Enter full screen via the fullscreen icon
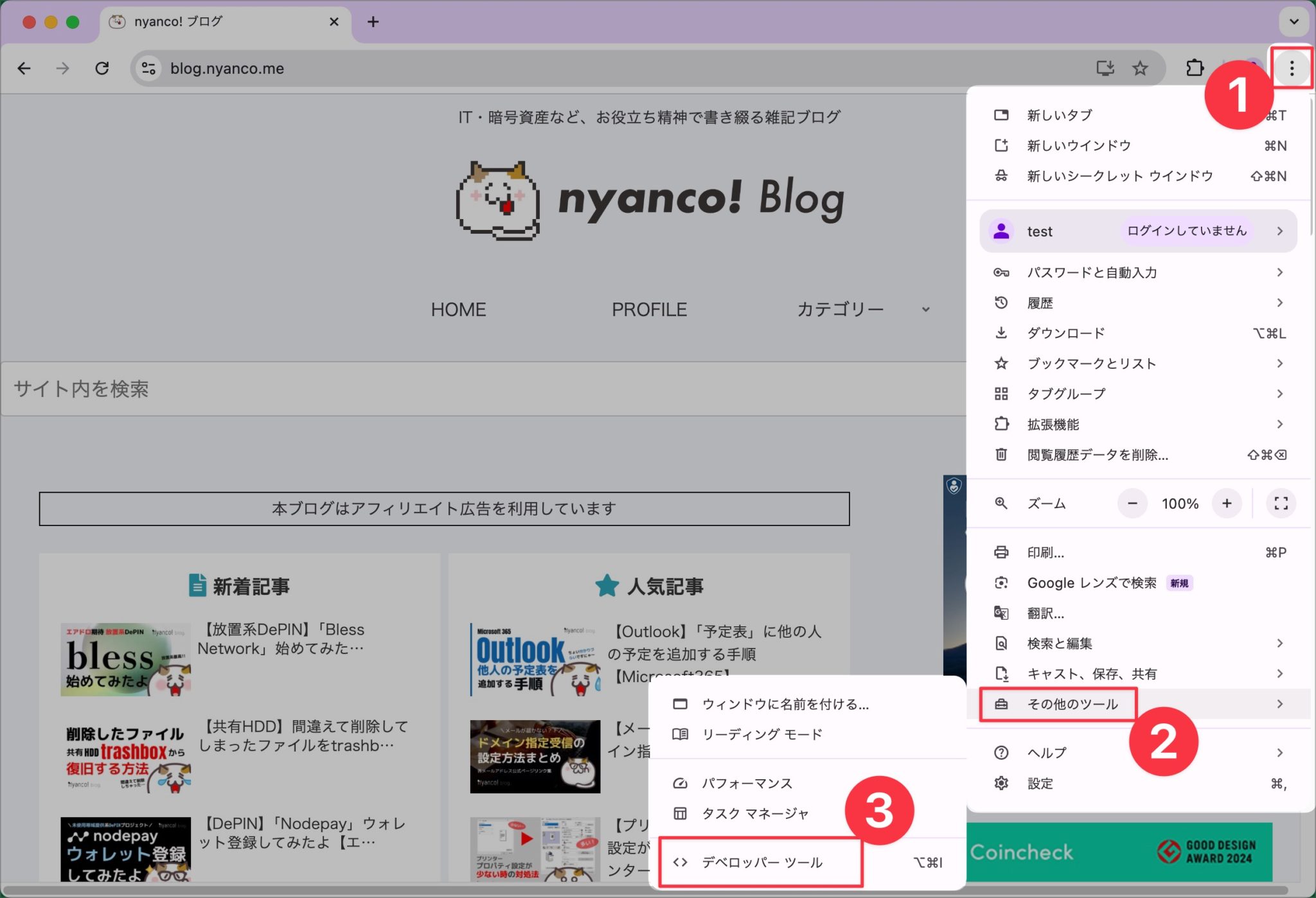Screen dimensions: 1316x898 pyautogui.click(x=1281, y=504)
